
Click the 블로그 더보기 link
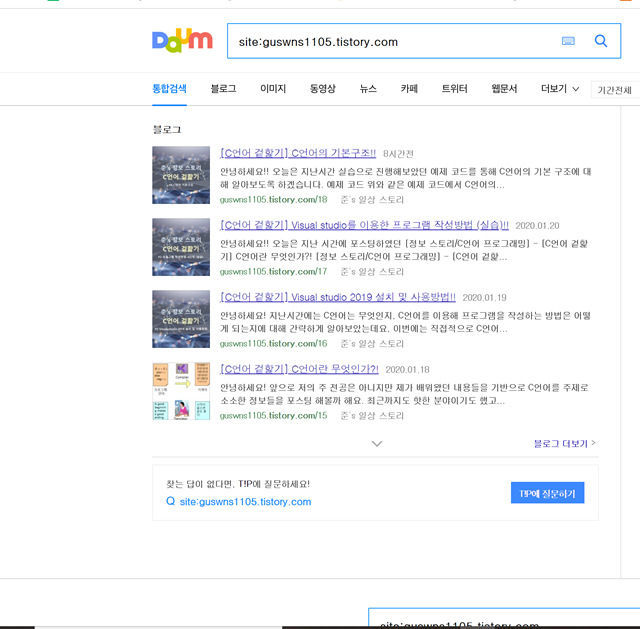(x=564, y=444)
